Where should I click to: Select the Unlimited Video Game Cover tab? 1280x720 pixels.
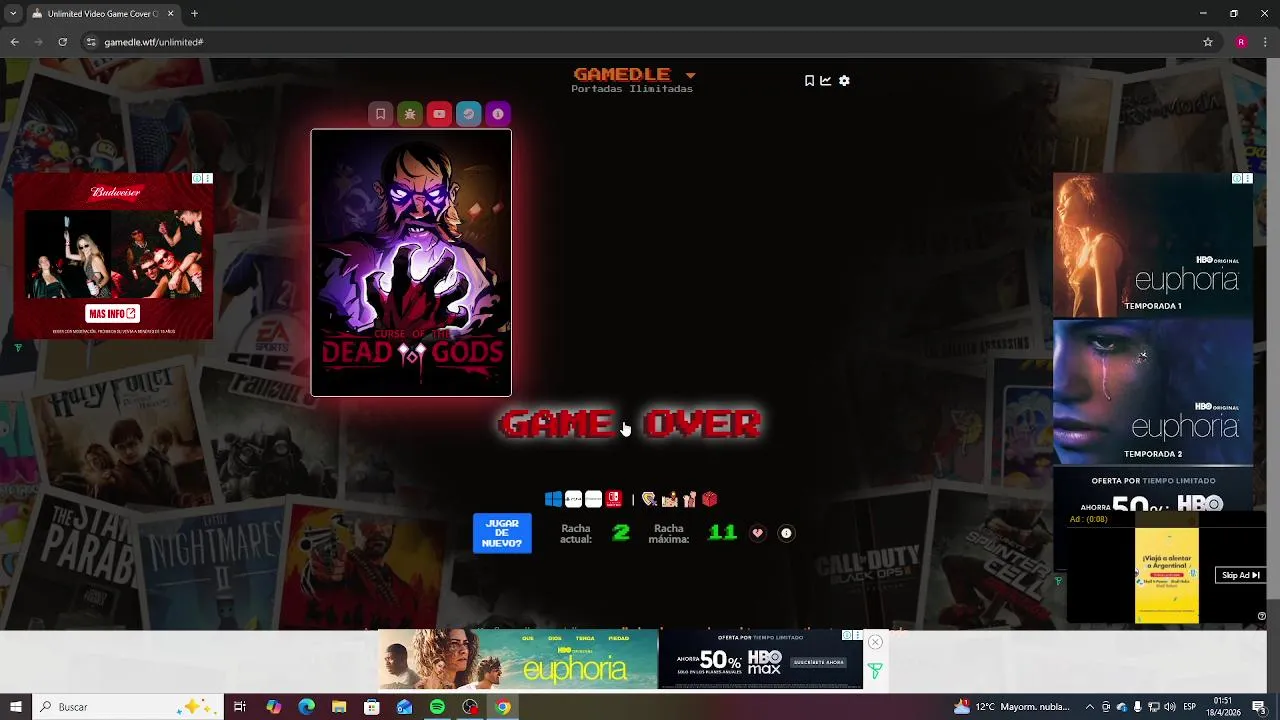(102, 14)
